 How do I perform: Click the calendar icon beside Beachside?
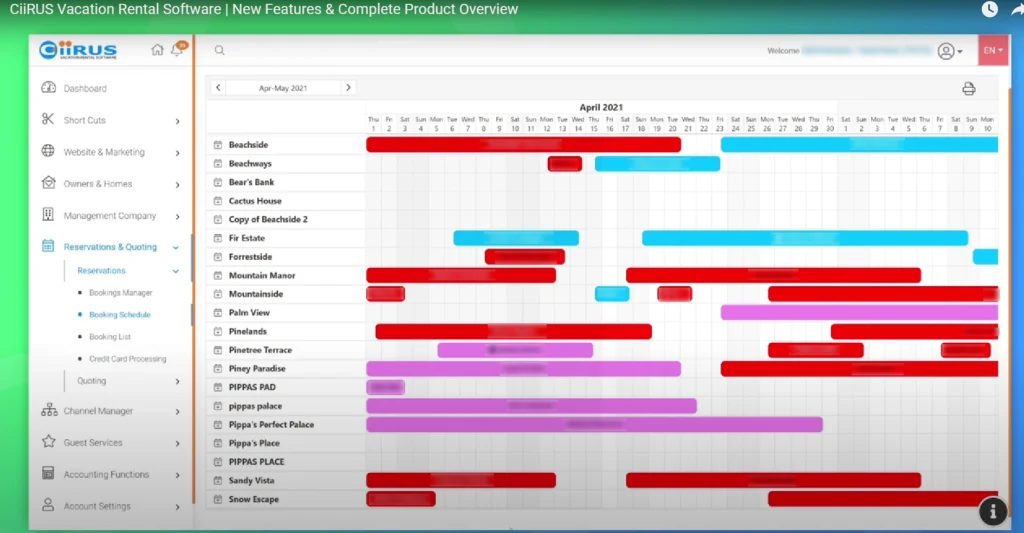click(x=217, y=145)
